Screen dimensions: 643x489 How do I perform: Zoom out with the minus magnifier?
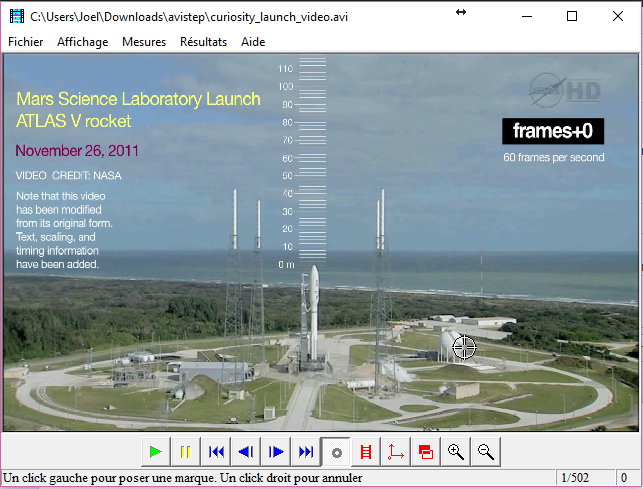point(486,452)
